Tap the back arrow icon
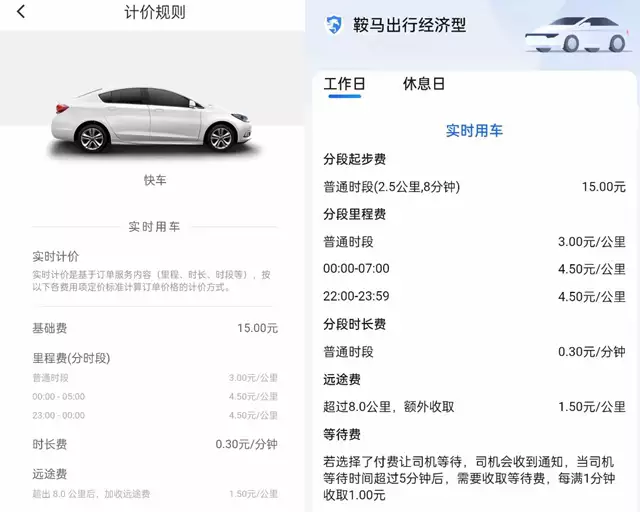640x512 pixels. pos(21,11)
